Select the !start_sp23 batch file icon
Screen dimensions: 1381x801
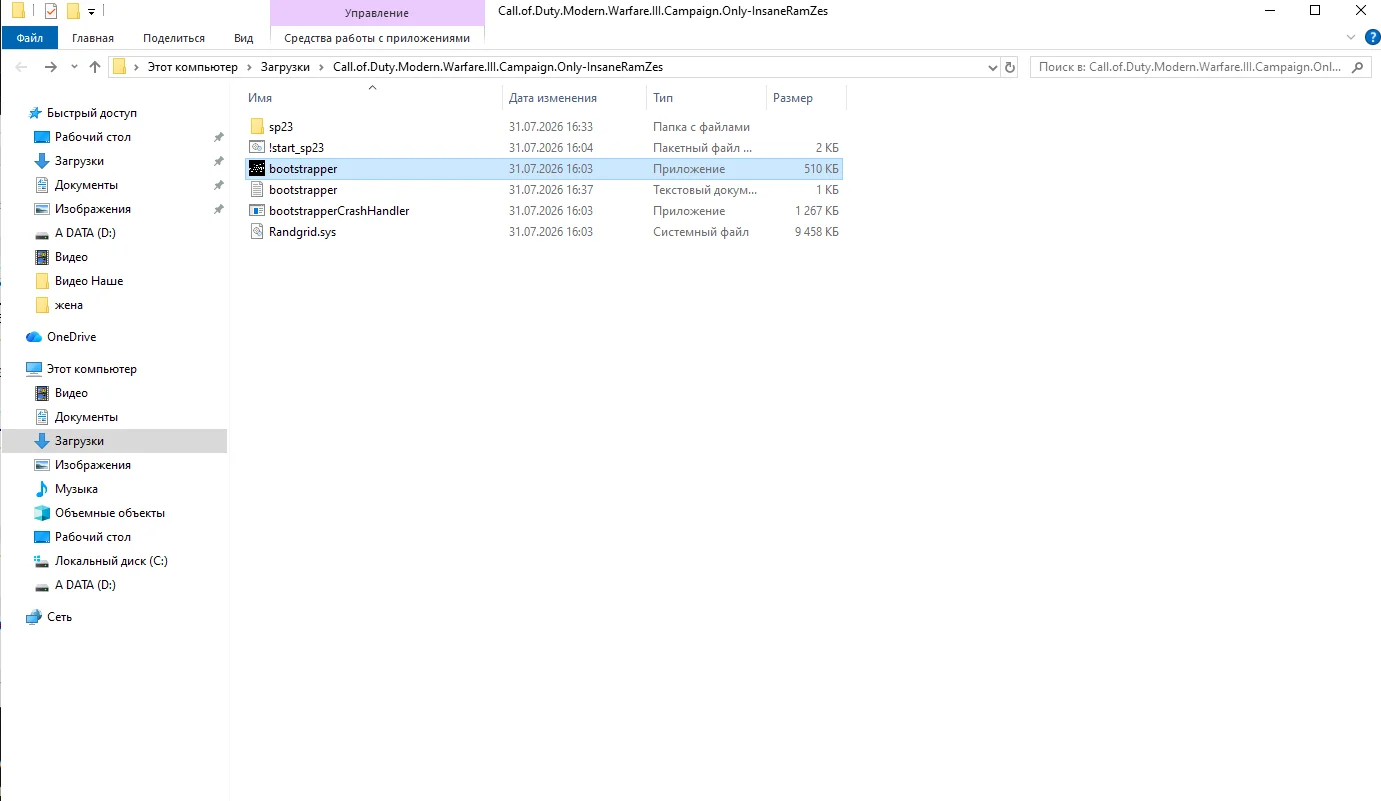tap(257, 148)
